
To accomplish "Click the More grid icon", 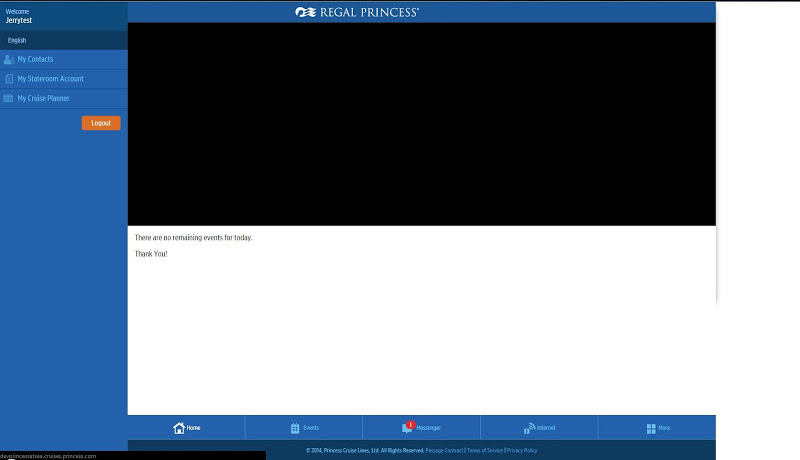I will [651, 428].
